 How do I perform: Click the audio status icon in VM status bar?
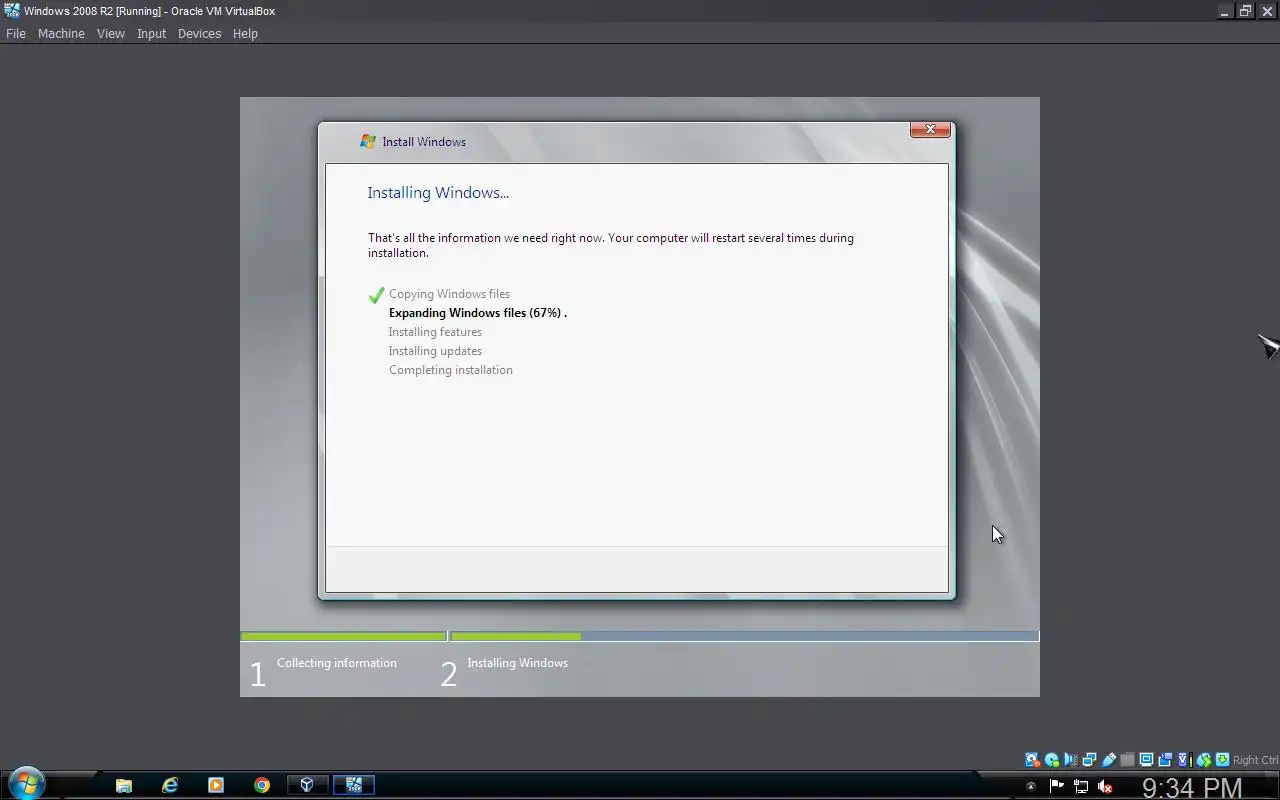pos(1070,760)
